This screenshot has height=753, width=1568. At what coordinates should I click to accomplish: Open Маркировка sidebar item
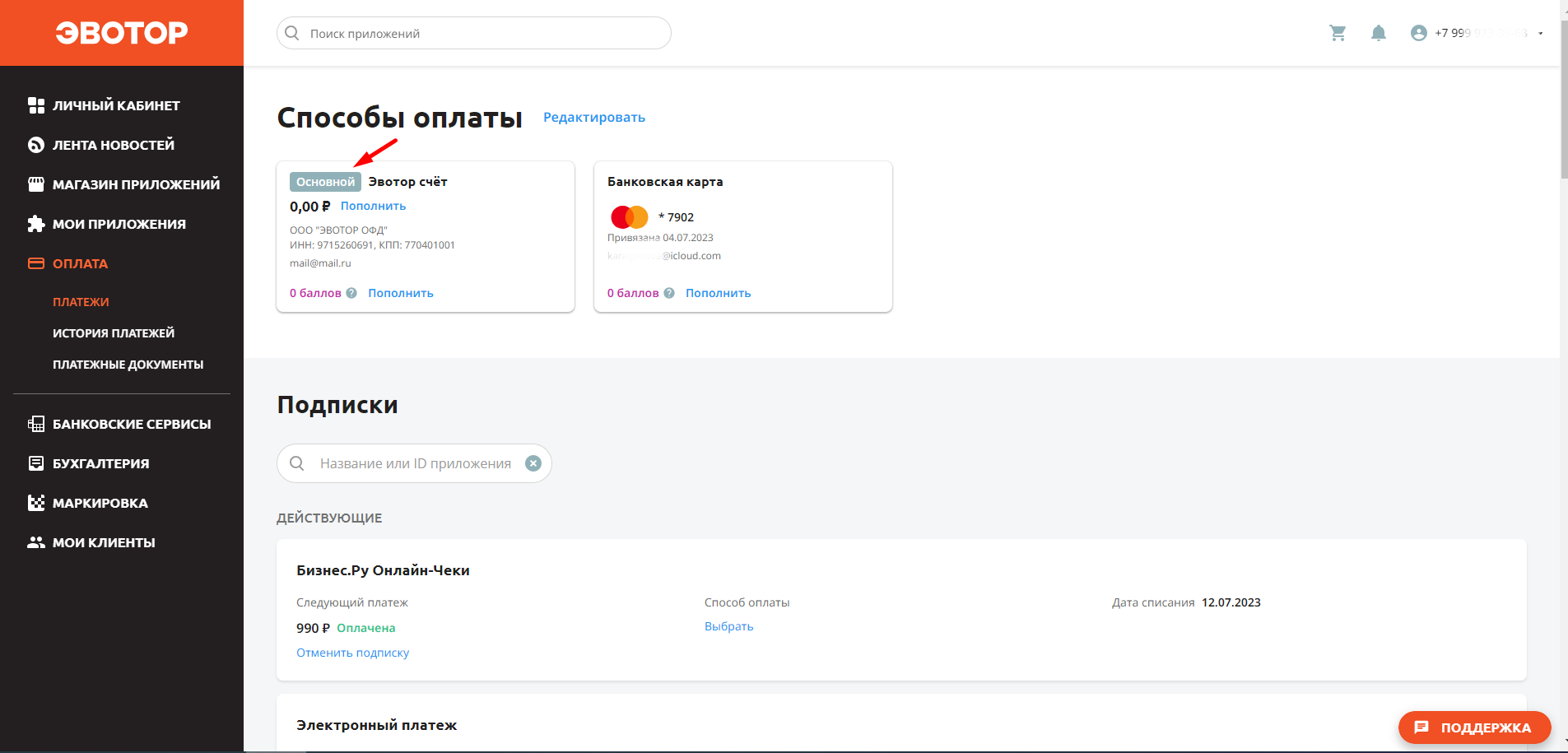100,503
